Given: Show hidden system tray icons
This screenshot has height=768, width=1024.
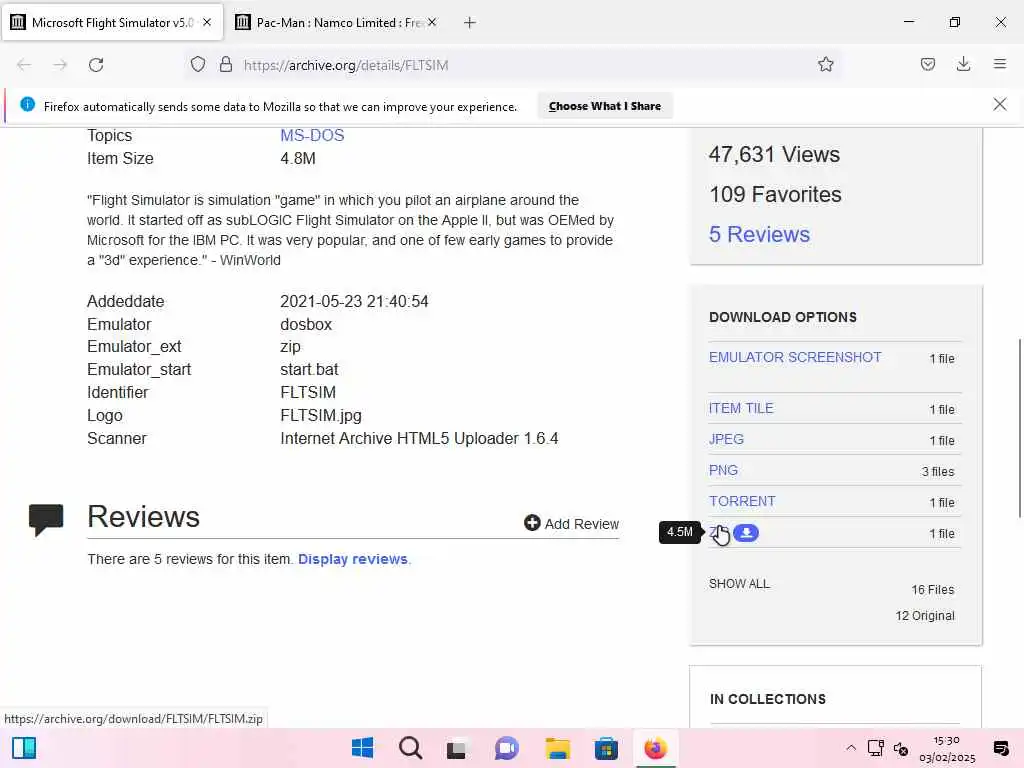Looking at the screenshot, I should point(851,748).
